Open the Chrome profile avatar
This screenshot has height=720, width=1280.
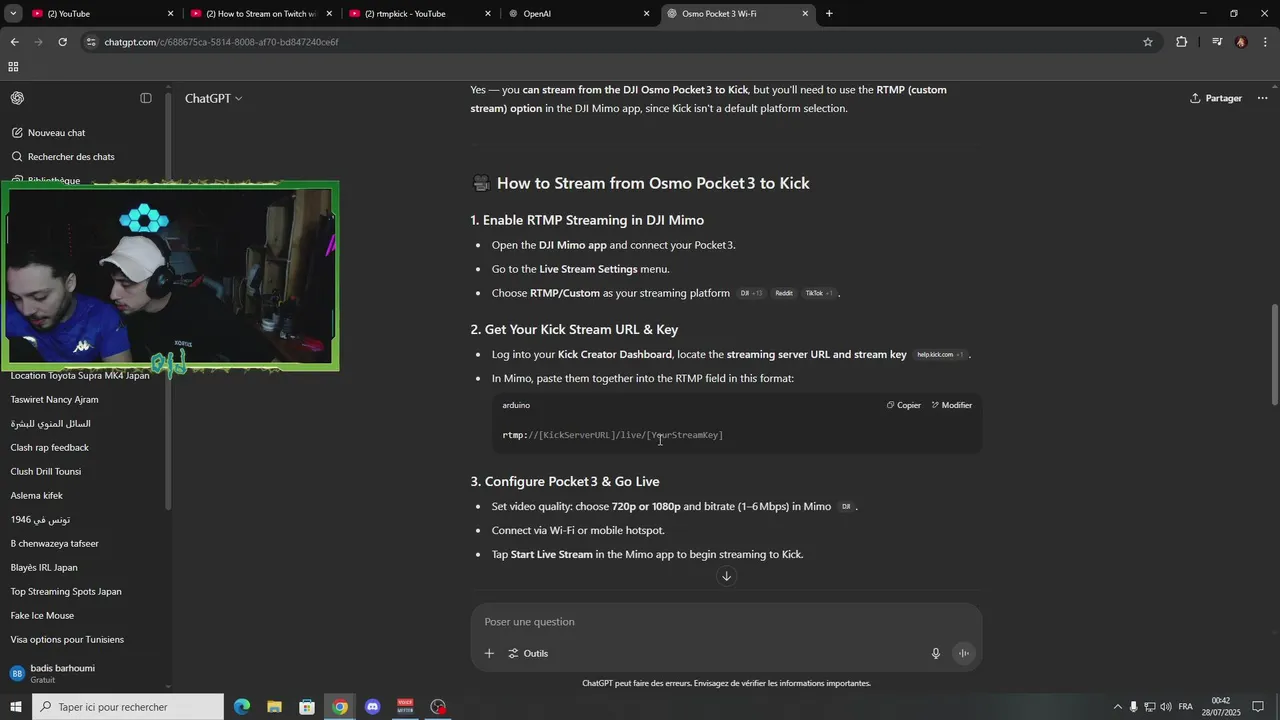[1241, 42]
